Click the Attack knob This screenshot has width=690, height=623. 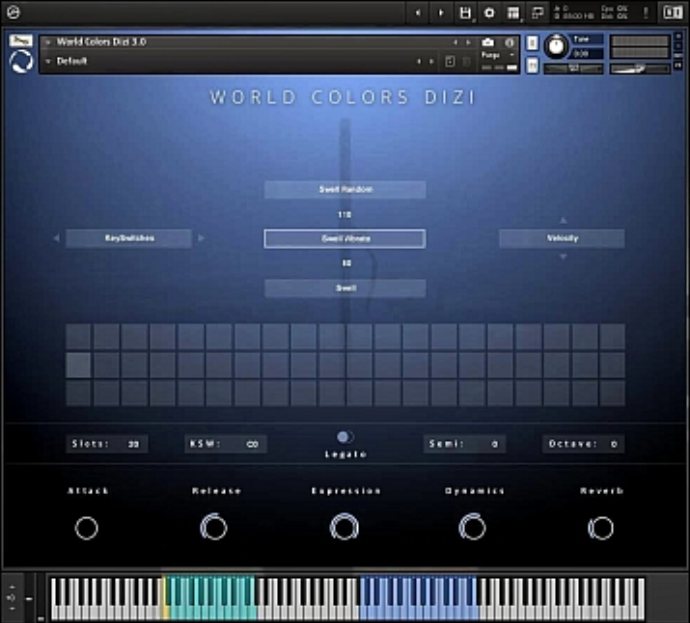(86, 528)
